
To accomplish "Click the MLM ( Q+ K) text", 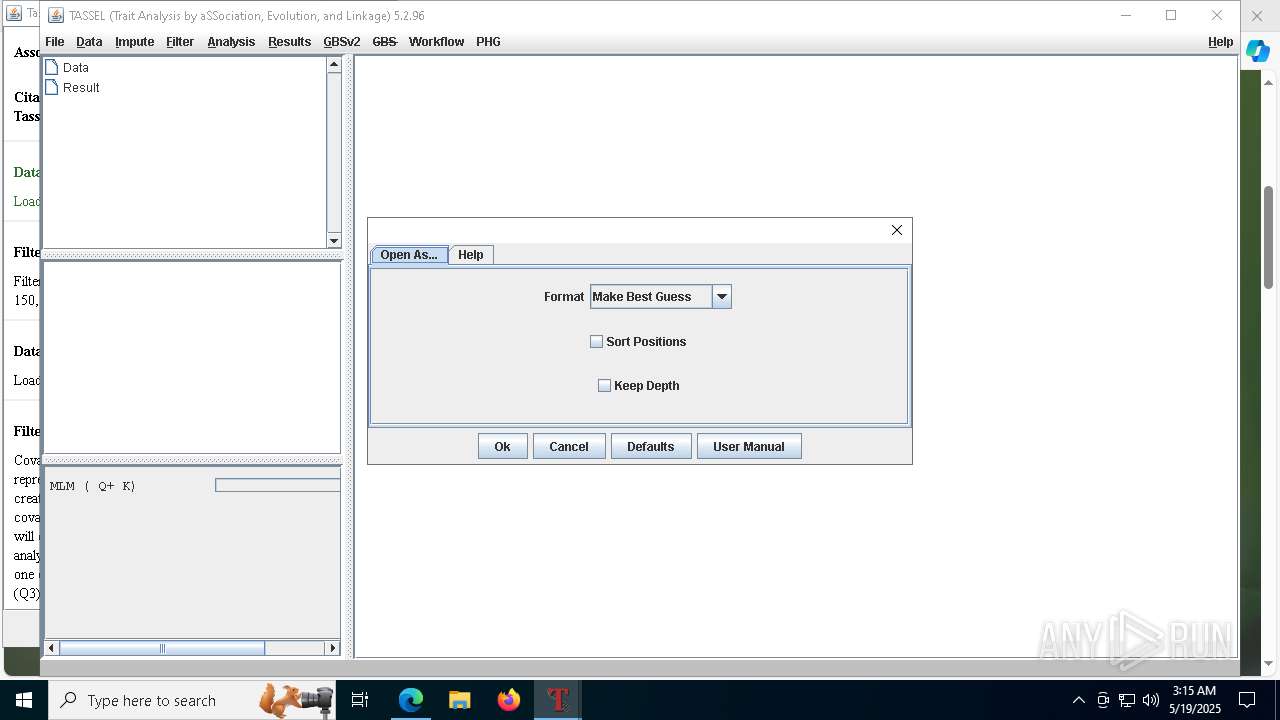I will (x=92, y=486).
